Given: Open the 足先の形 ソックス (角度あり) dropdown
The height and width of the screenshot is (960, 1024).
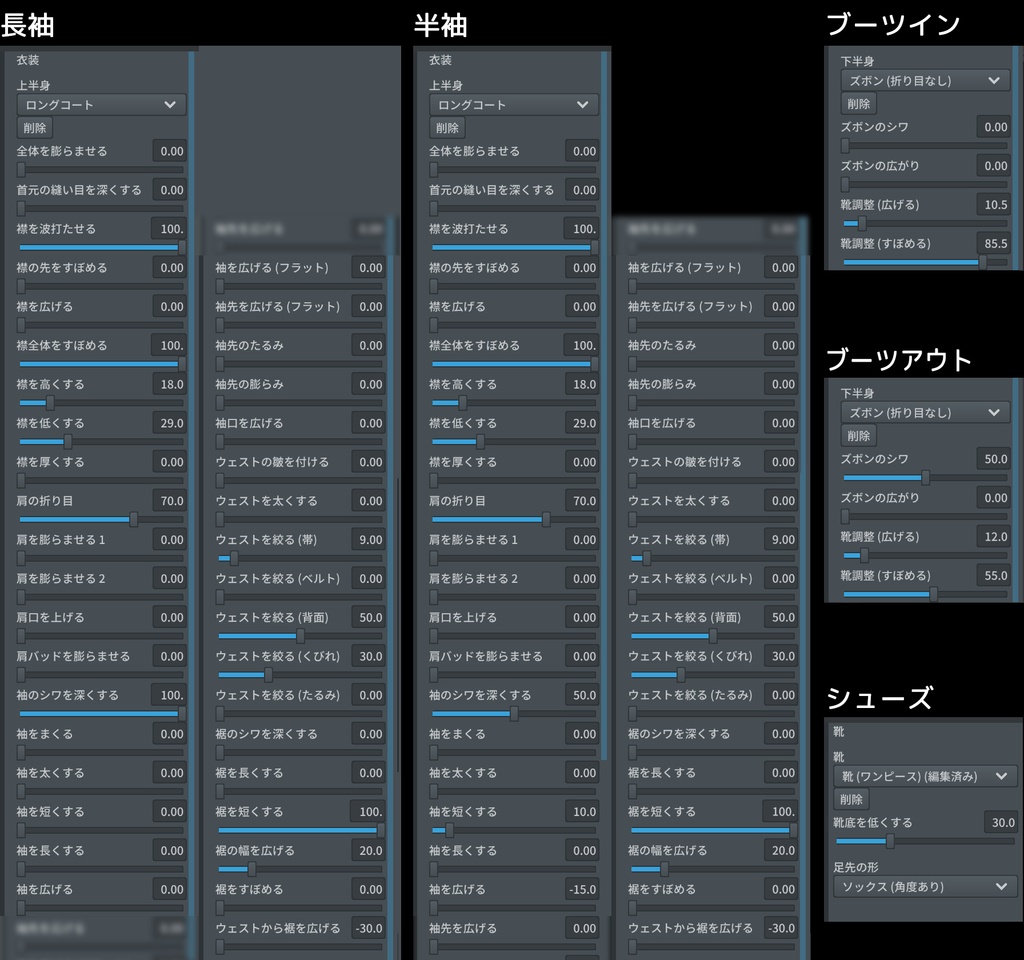Looking at the screenshot, I should coord(922,887).
